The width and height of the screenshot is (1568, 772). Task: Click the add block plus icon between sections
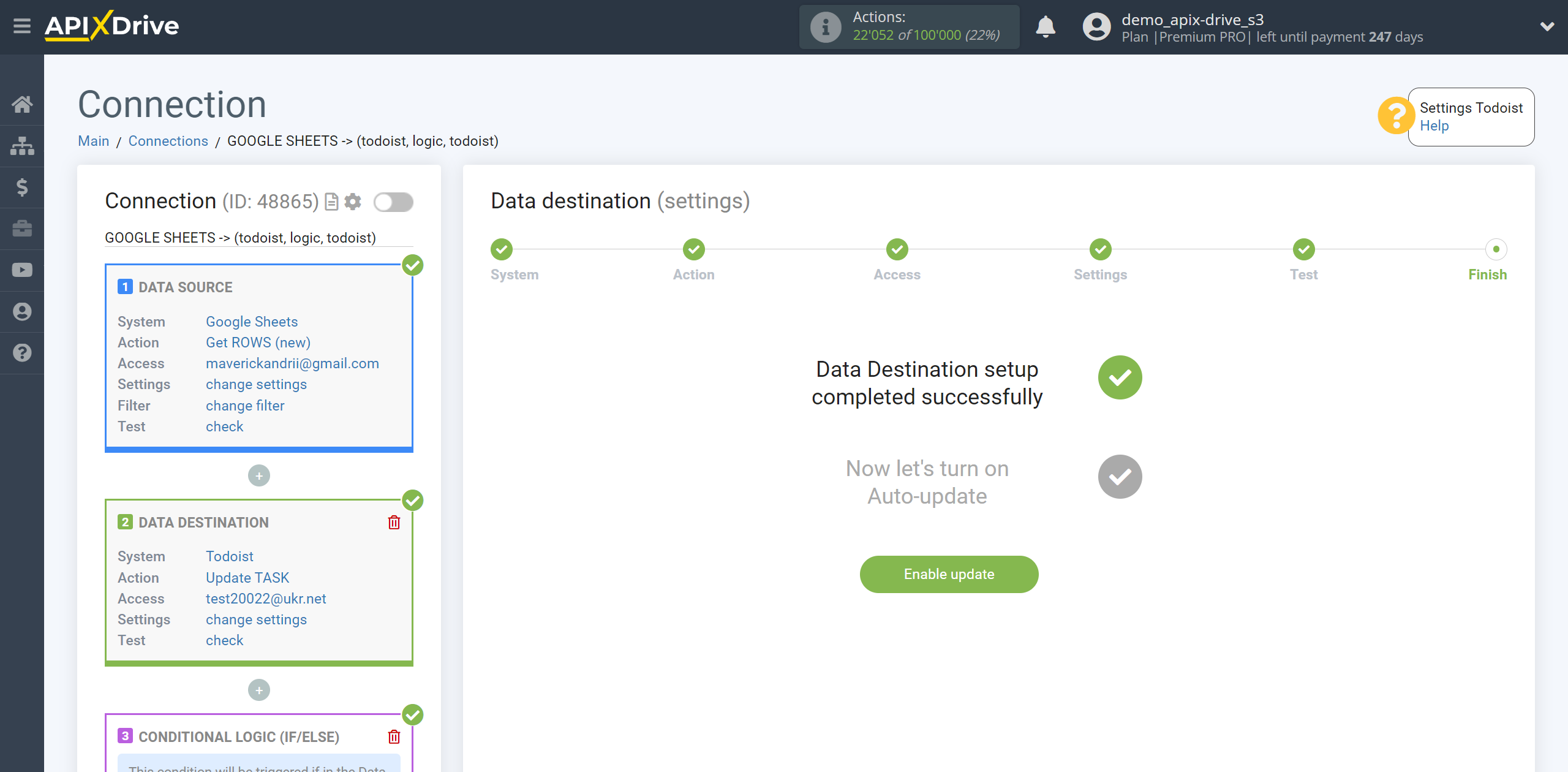(x=259, y=475)
